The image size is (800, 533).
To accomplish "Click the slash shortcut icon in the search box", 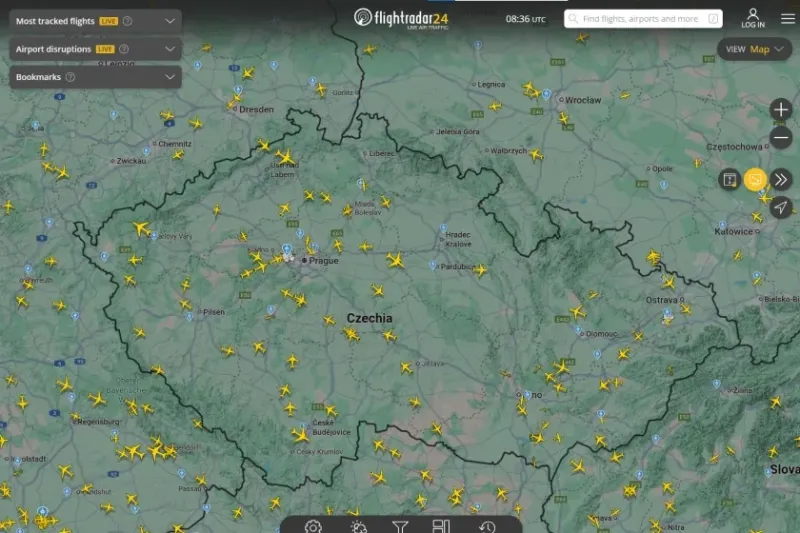I will tap(713, 19).
